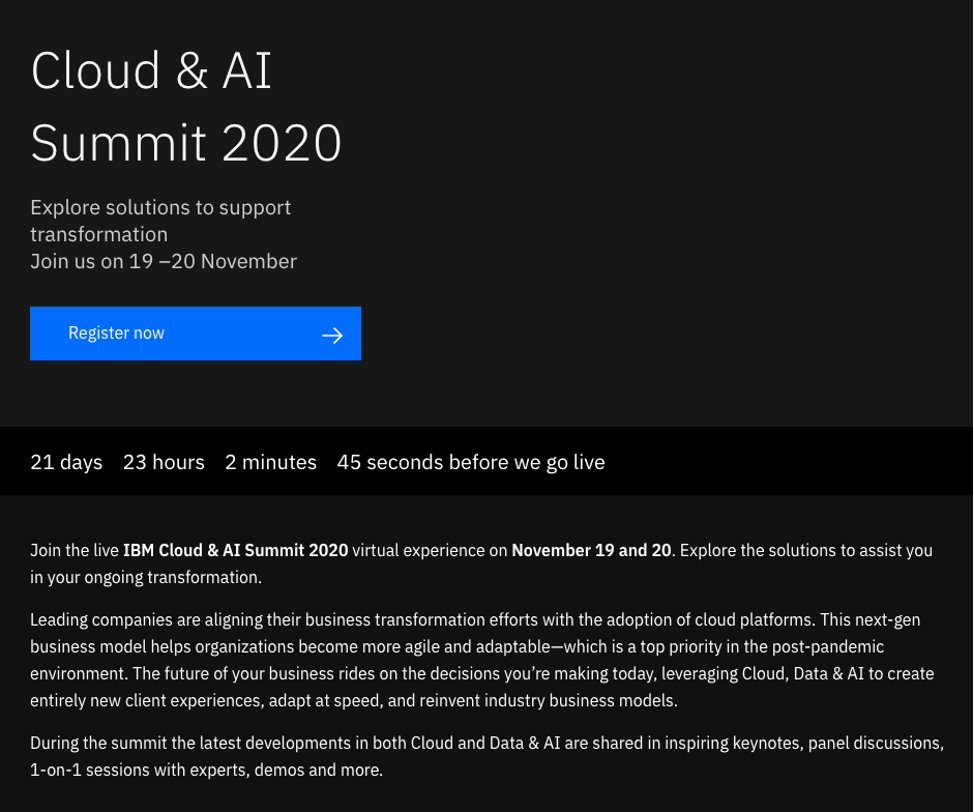Click the 'Cloud & AI Summit 2020' headline
The height and width of the screenshot is (812, 974).
[186, 105]
